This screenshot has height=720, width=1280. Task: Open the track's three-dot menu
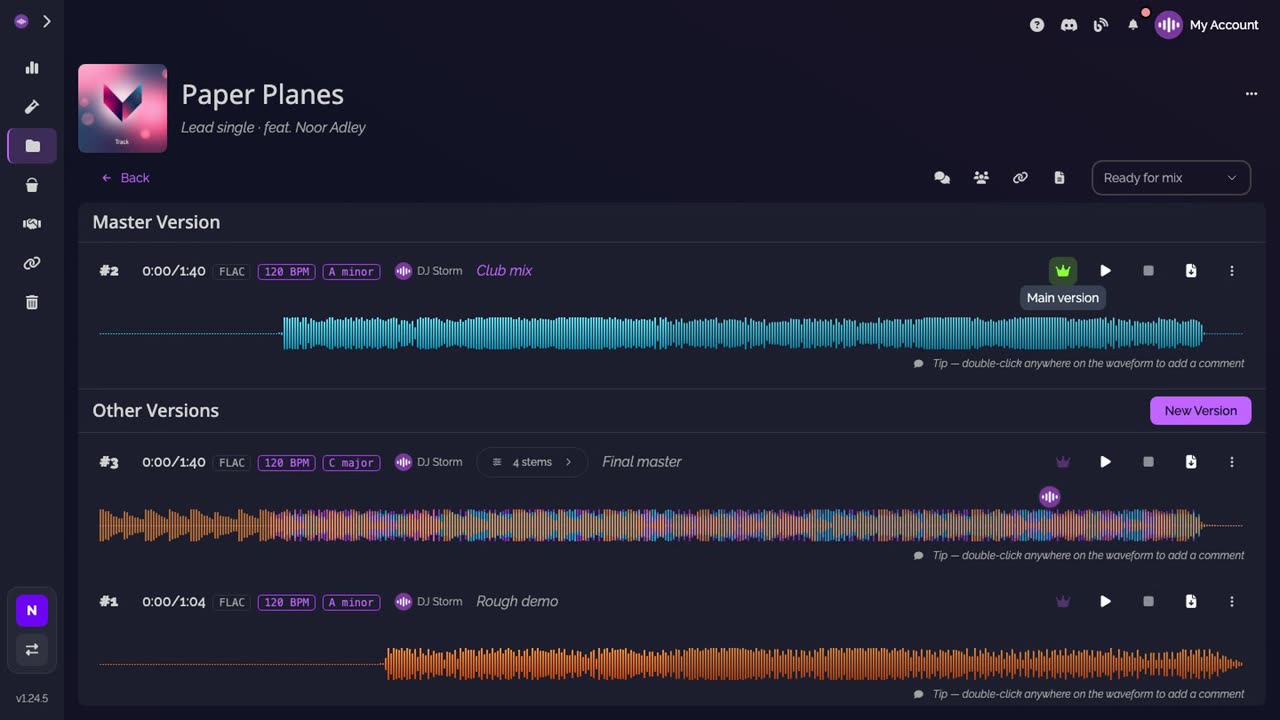(x=1251, y=94)
